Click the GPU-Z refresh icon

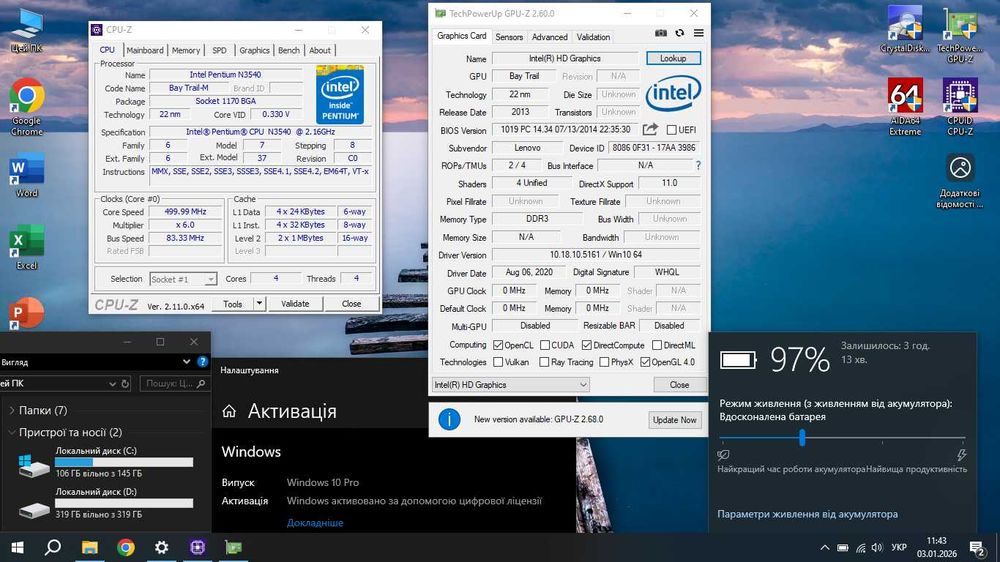(x=680, y=33)
